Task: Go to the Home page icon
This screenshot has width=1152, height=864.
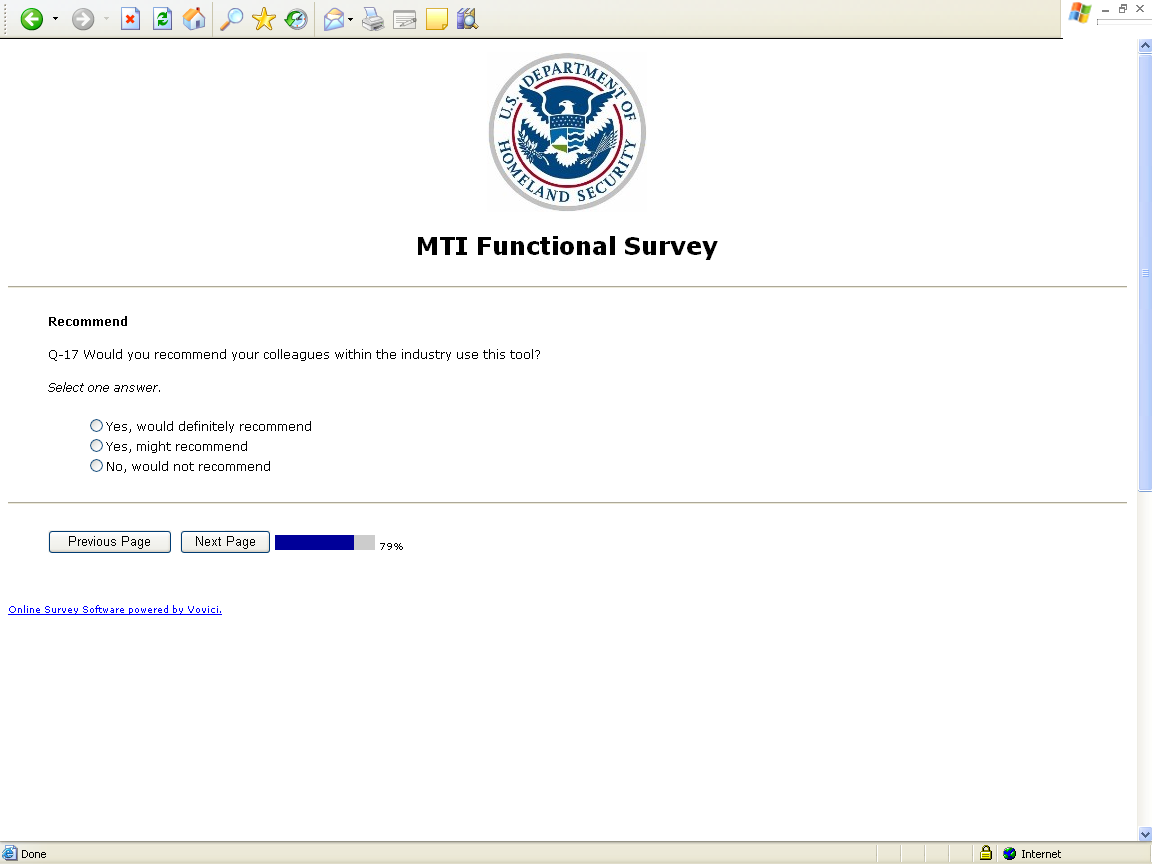Action: click(194, 19)
